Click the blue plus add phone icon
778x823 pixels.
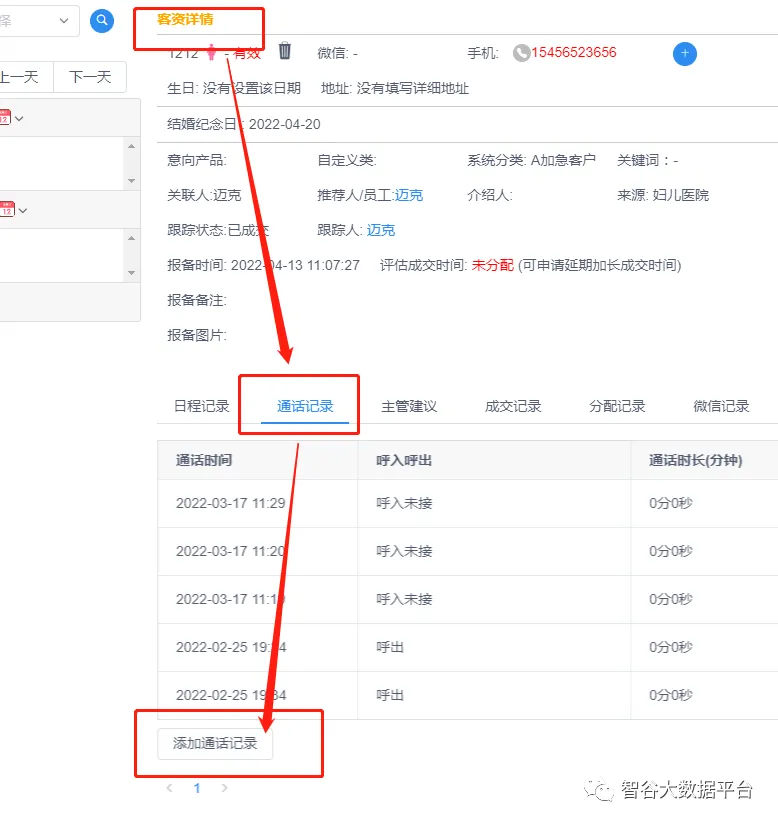point(685,54)
